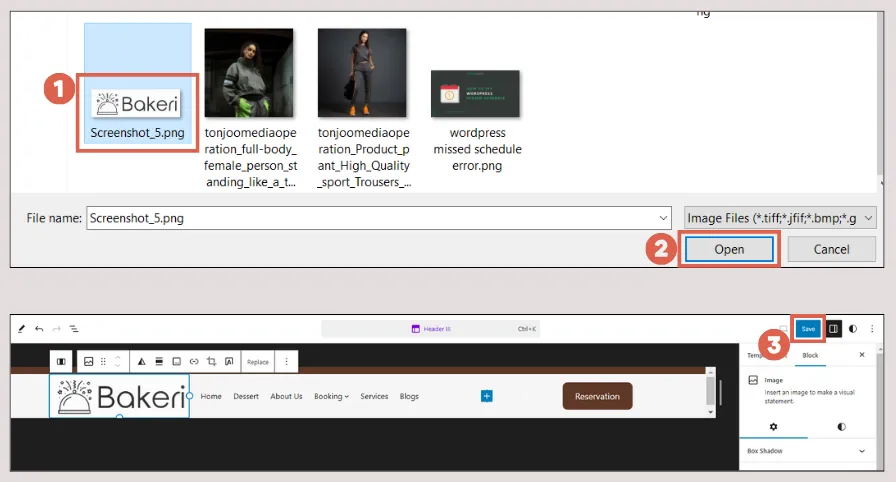The width and height of the screenshot is (896, 482).
Task: Open the gear Settings tab in sidebar
Action: point(773,427)
